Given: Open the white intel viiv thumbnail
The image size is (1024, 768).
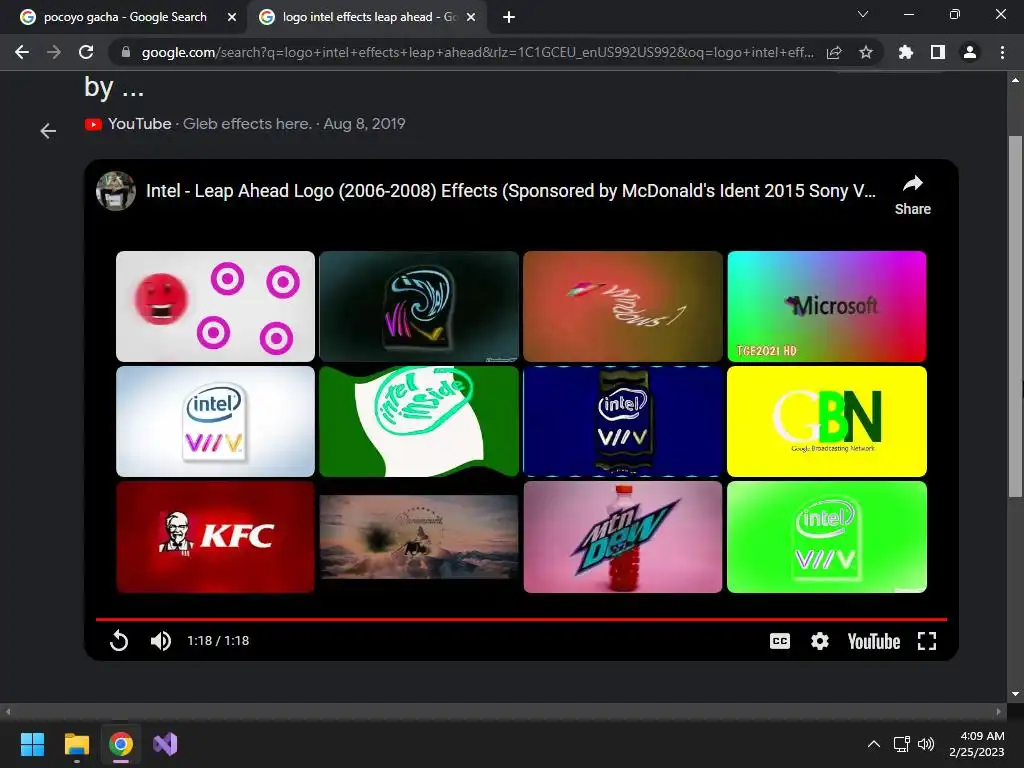Looking at the screenshot, I should tap(216, 421).
